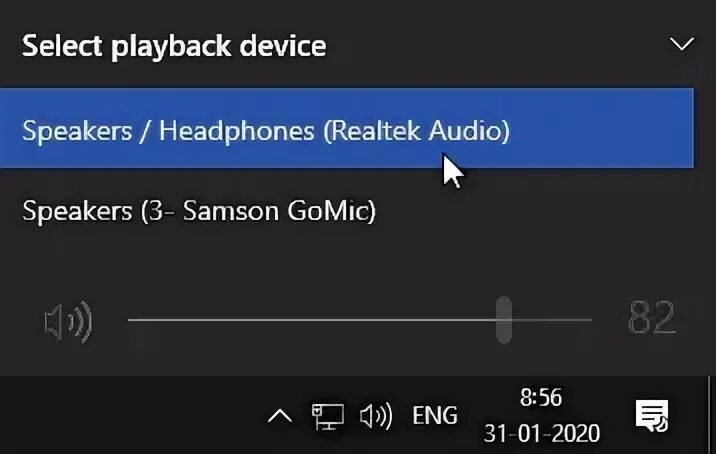This screenshot has height=454, width=716.
Task: Collapse the playback device list chevron
Action: click(x=682, y=44)
